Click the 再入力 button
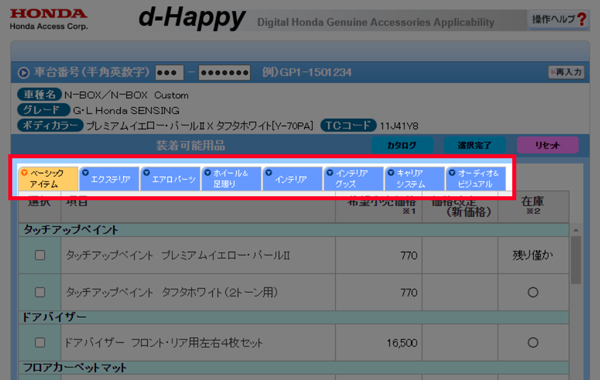The height and width of the screenshot is (380, 600). pyautogui.click(x=566, y=72)
